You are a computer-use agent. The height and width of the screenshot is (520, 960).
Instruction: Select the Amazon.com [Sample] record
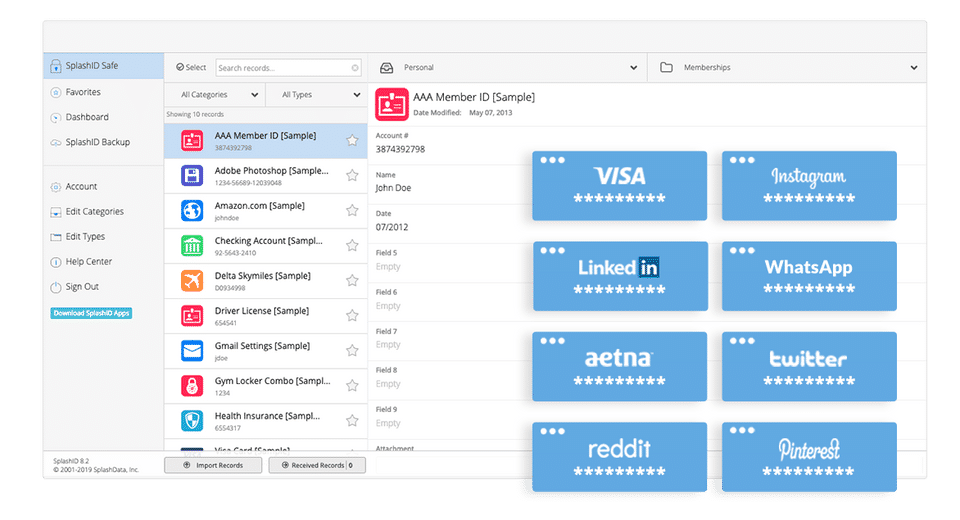[x=265, y=211]
